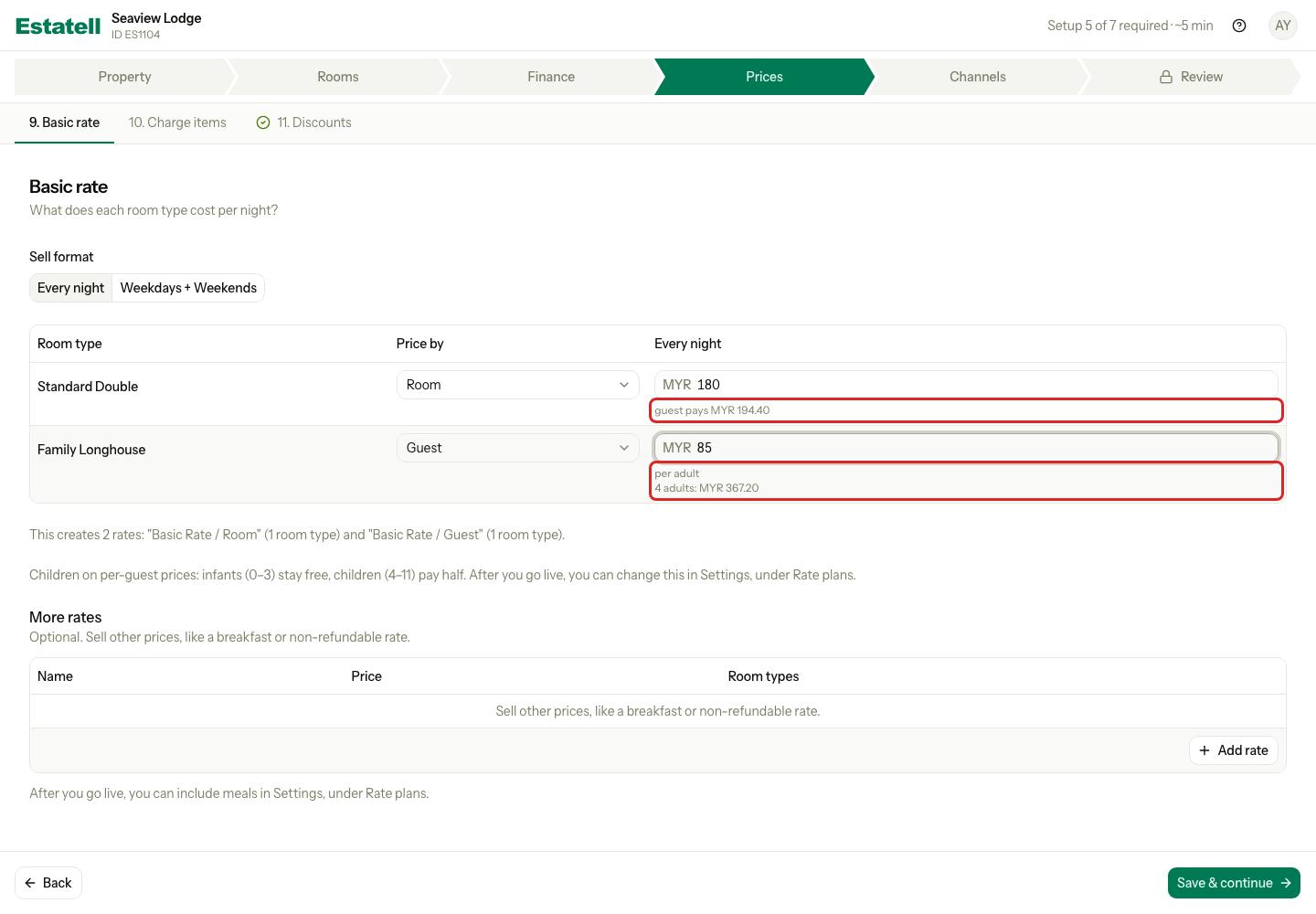
Task: Click the Price by column header
Action: [419, 344]
